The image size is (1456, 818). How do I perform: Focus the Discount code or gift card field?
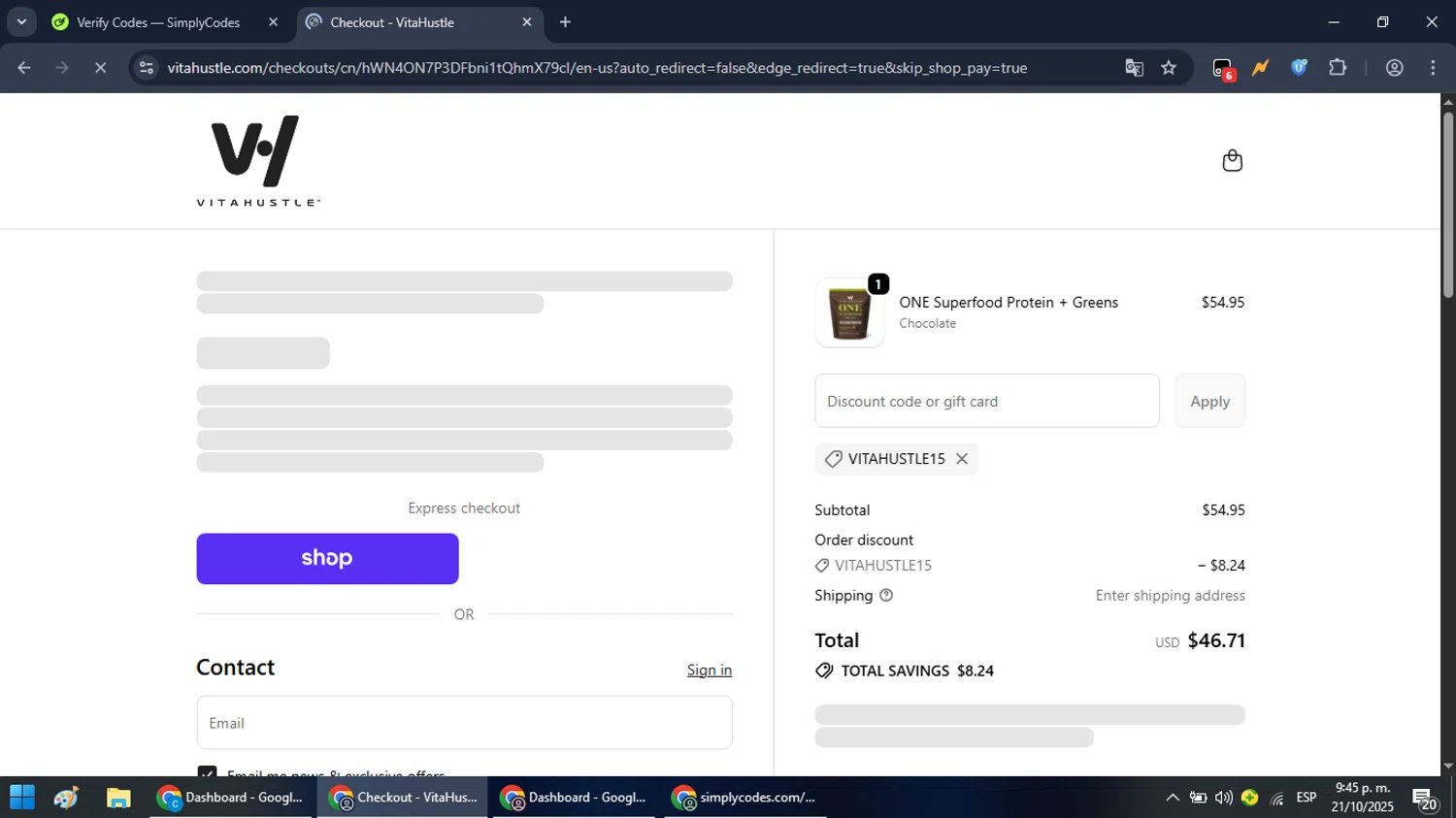click(x=987, y=401)
